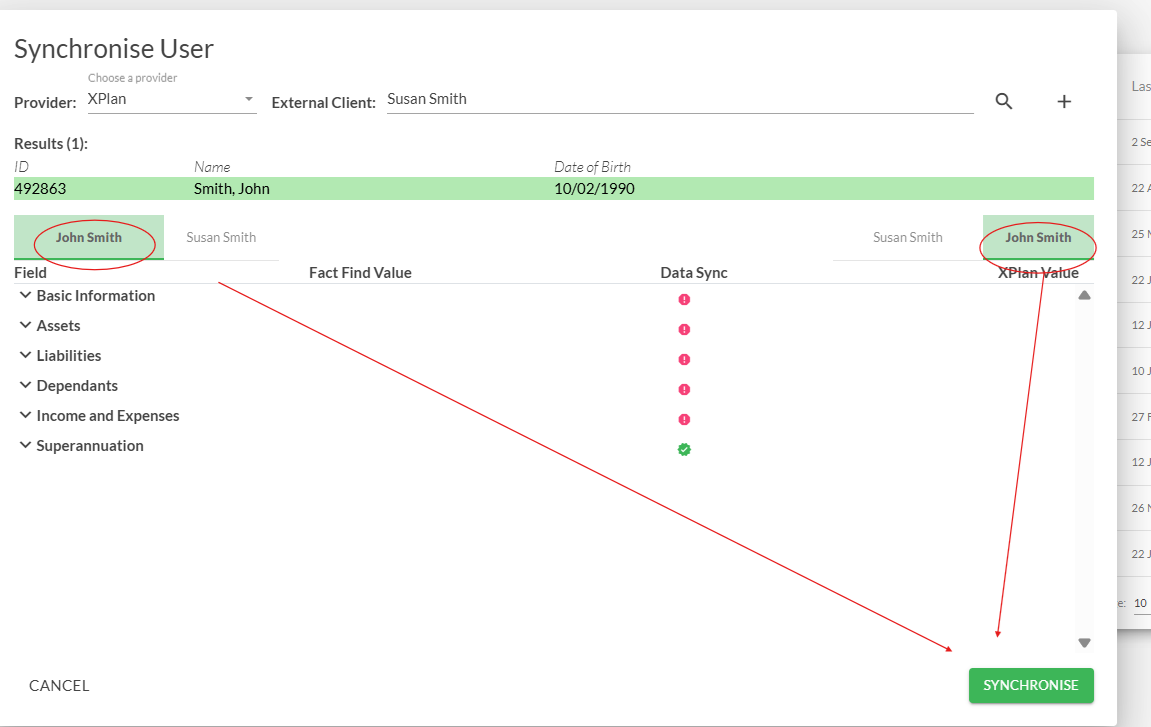
Task: Click the Cancel button
Action: (x=59, y=685)
